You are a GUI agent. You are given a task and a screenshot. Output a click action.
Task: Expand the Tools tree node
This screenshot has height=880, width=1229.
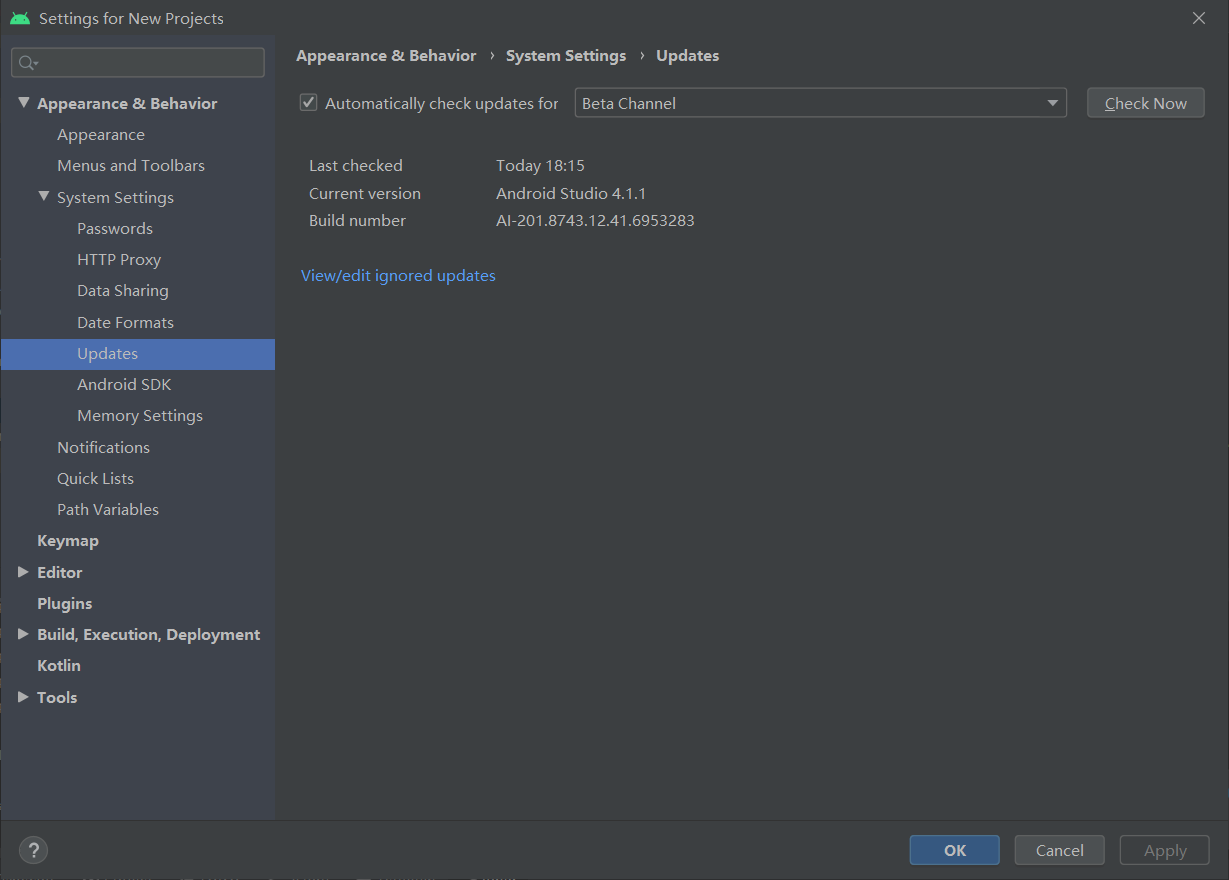click(24, 697)
